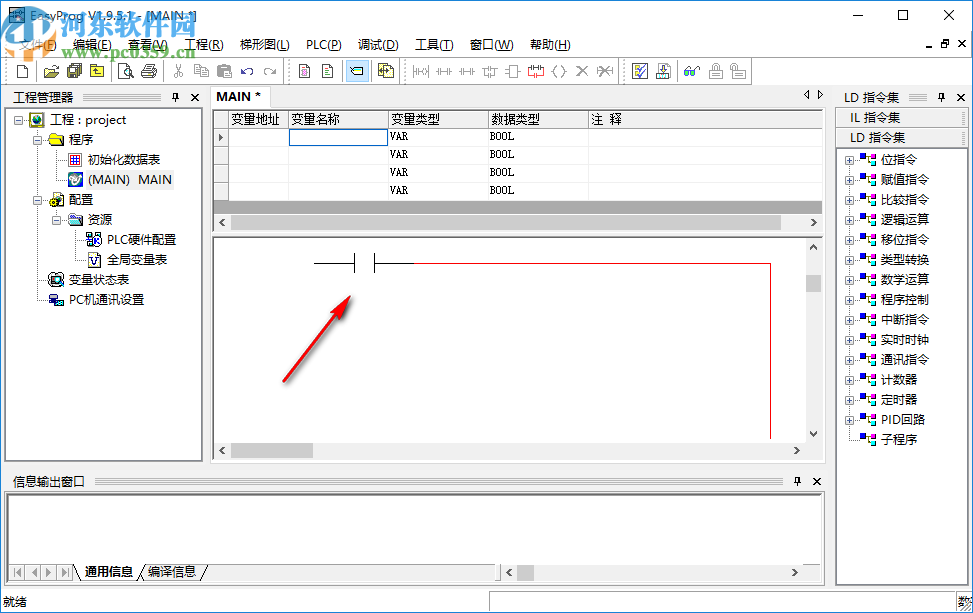
Task: Open the 帮助(H) menu
Action: coord(550,45)
